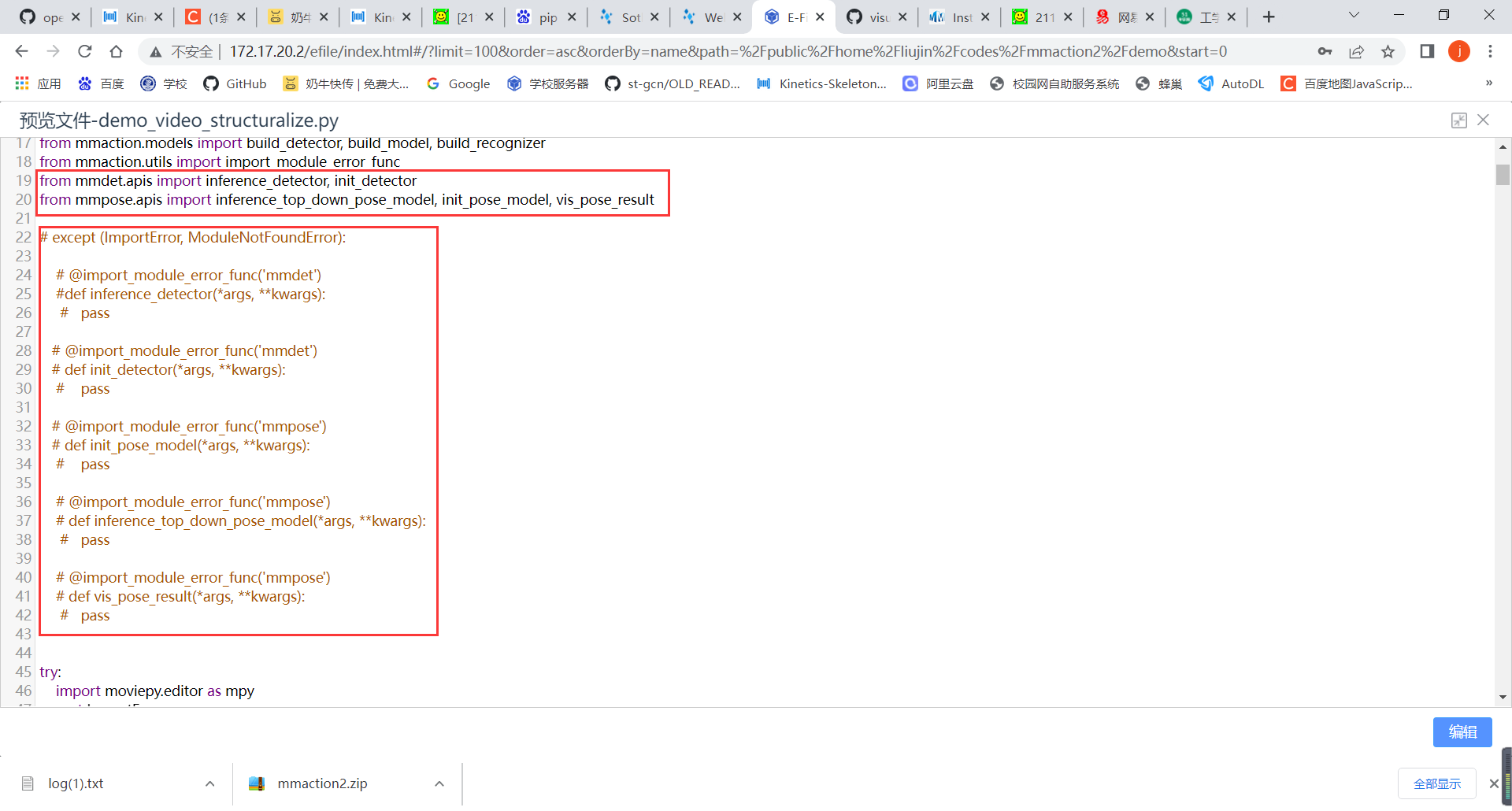Viewport: 1512px width, 811px height.
Task: Expand the log(1).txt download options chevron
Action: click(209, 783)
